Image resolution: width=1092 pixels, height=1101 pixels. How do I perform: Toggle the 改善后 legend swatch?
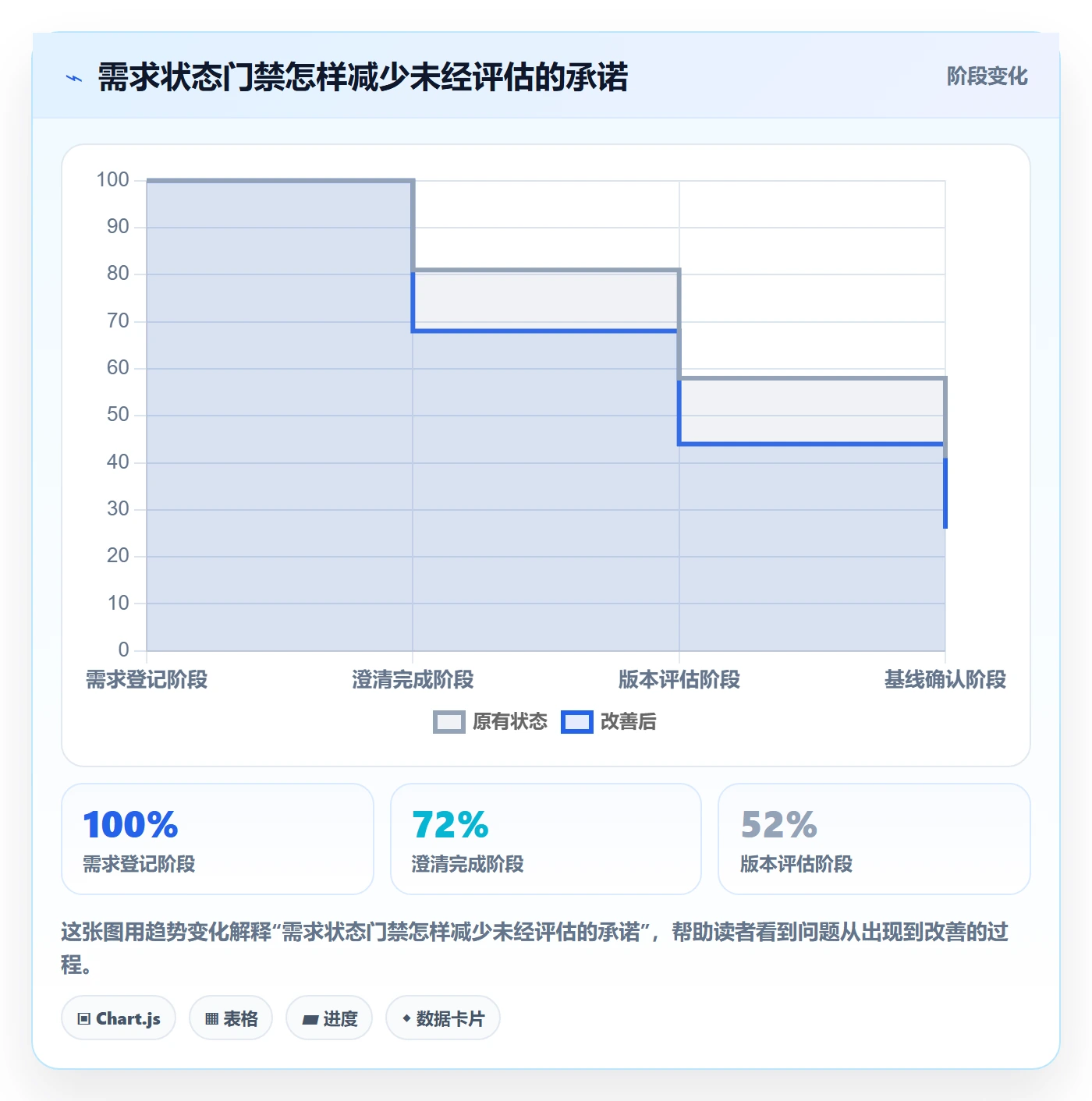point(577,722)
